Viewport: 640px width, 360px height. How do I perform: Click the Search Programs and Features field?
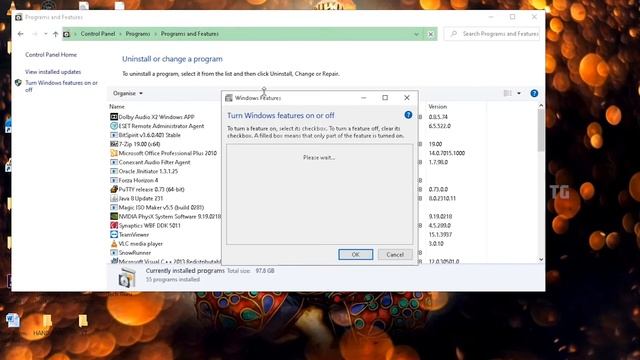[x=492, y=34]
